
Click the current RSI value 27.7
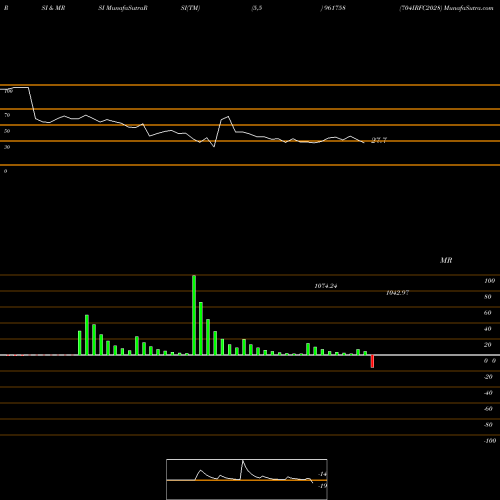[379, 140]
